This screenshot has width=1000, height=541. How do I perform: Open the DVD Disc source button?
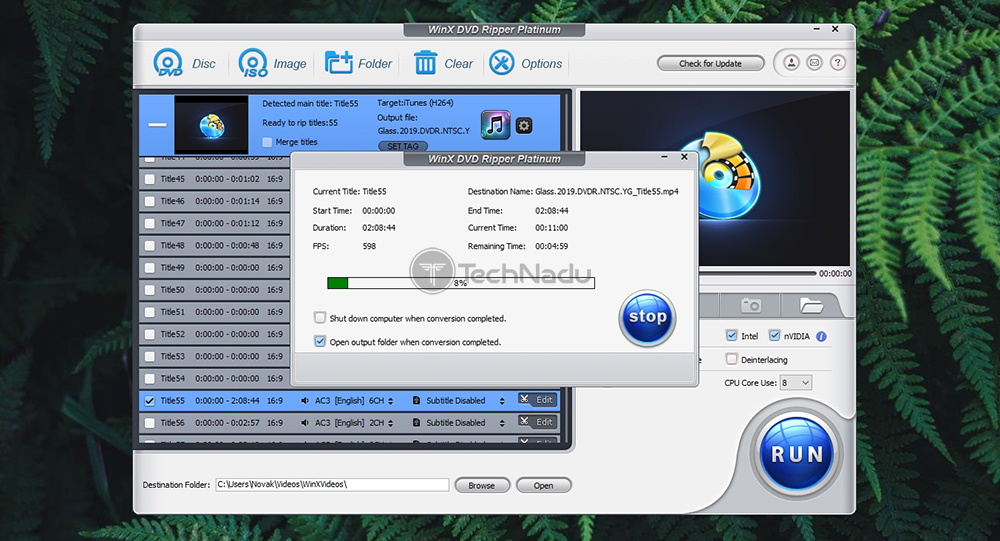(x=184, y=63)
